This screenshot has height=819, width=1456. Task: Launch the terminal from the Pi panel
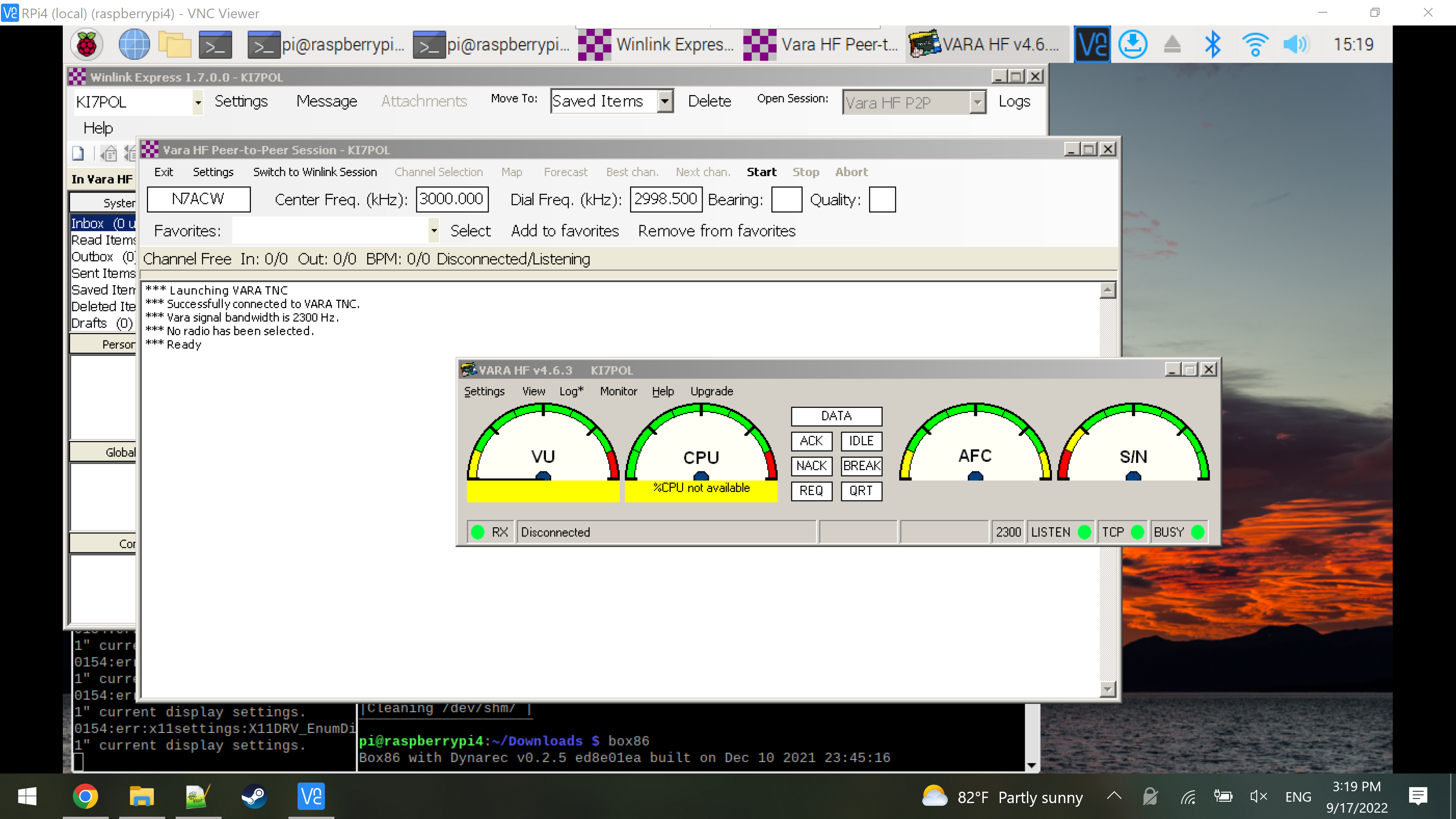[x=215, y=44]
